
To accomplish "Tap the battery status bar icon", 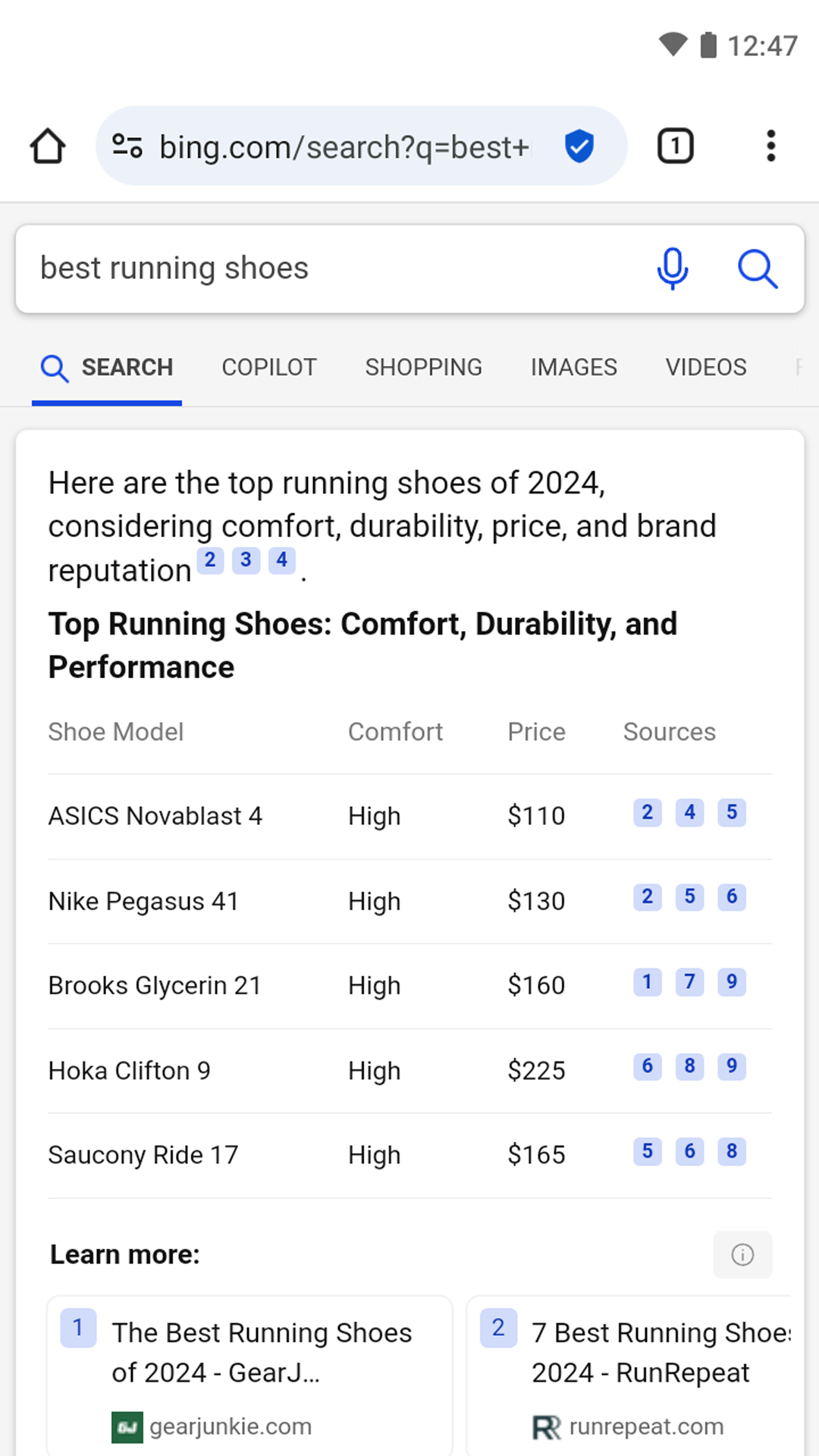I will point(708,45).
